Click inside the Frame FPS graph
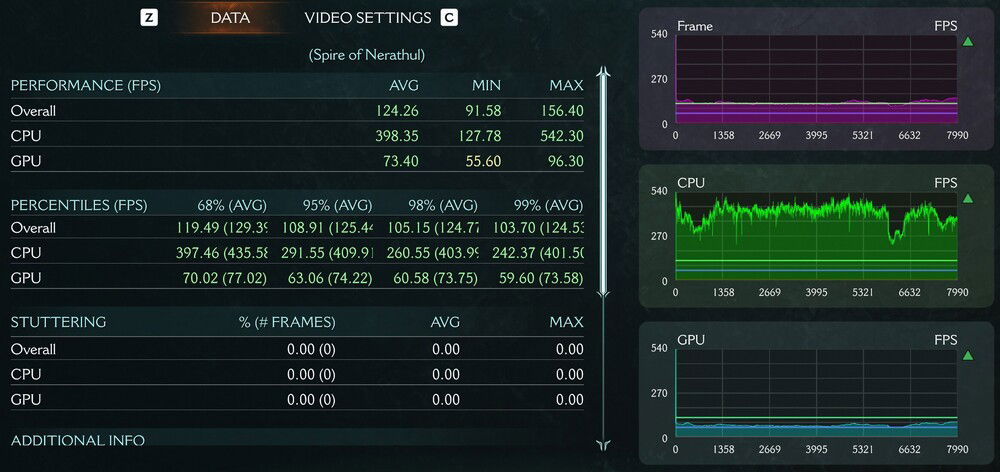This screenshot has width=1000, height=472. pos(816,80)
